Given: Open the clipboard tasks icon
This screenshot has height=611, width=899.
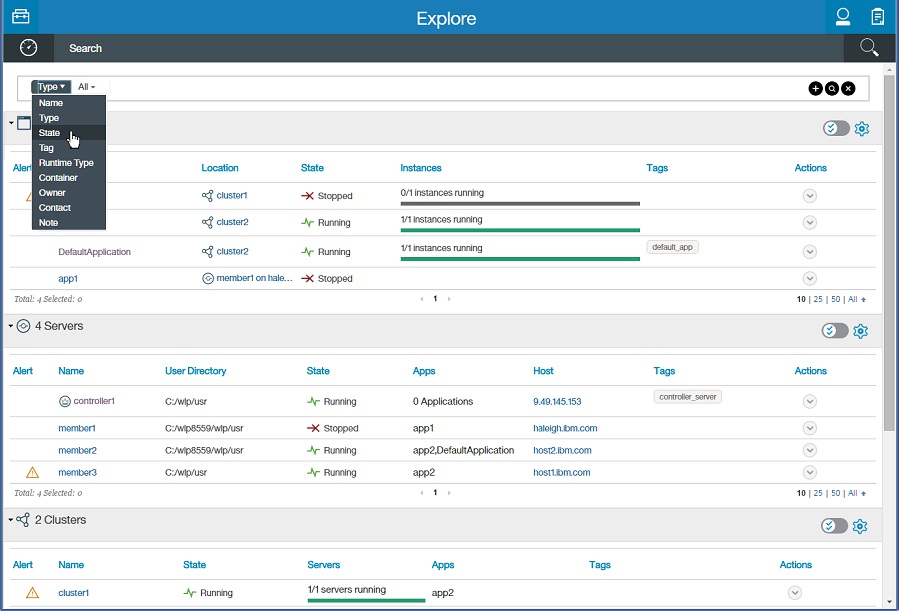Looking at the screenshot, I should point(877,17).
